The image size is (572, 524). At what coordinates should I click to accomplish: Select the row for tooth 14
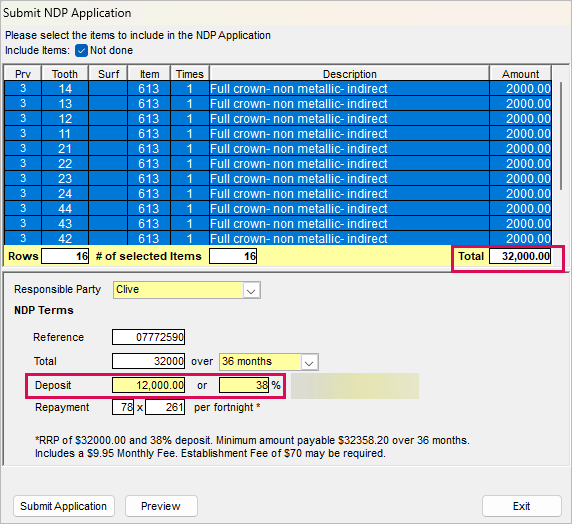[278, 89]
